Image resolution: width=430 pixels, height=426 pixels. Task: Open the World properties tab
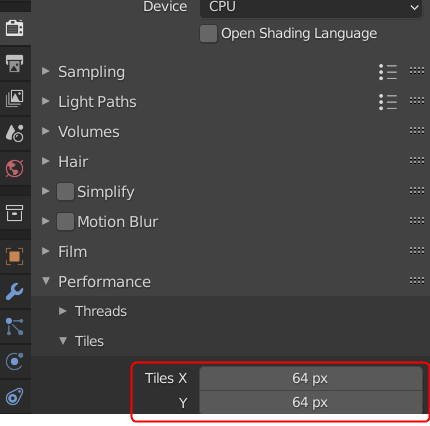pyautogui.click(x=15, y=168)
